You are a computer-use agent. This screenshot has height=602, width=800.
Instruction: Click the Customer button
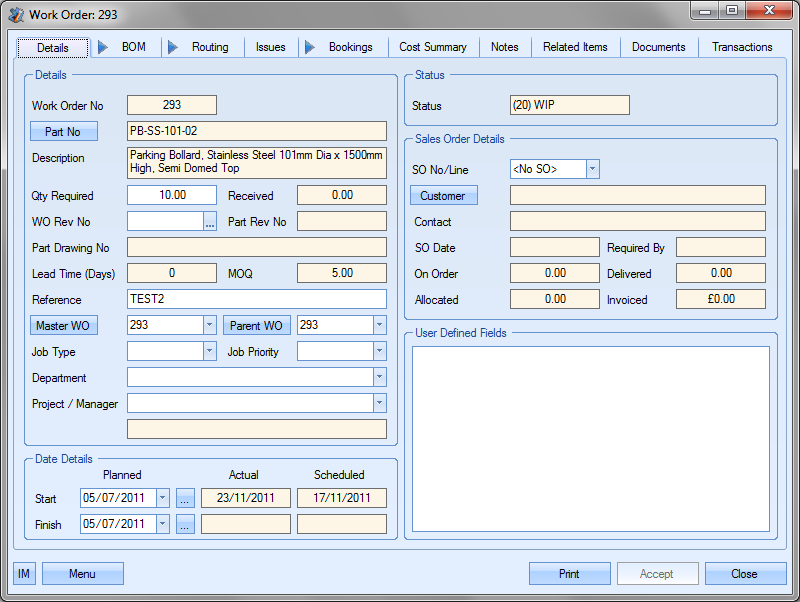[x=443, y=196]
